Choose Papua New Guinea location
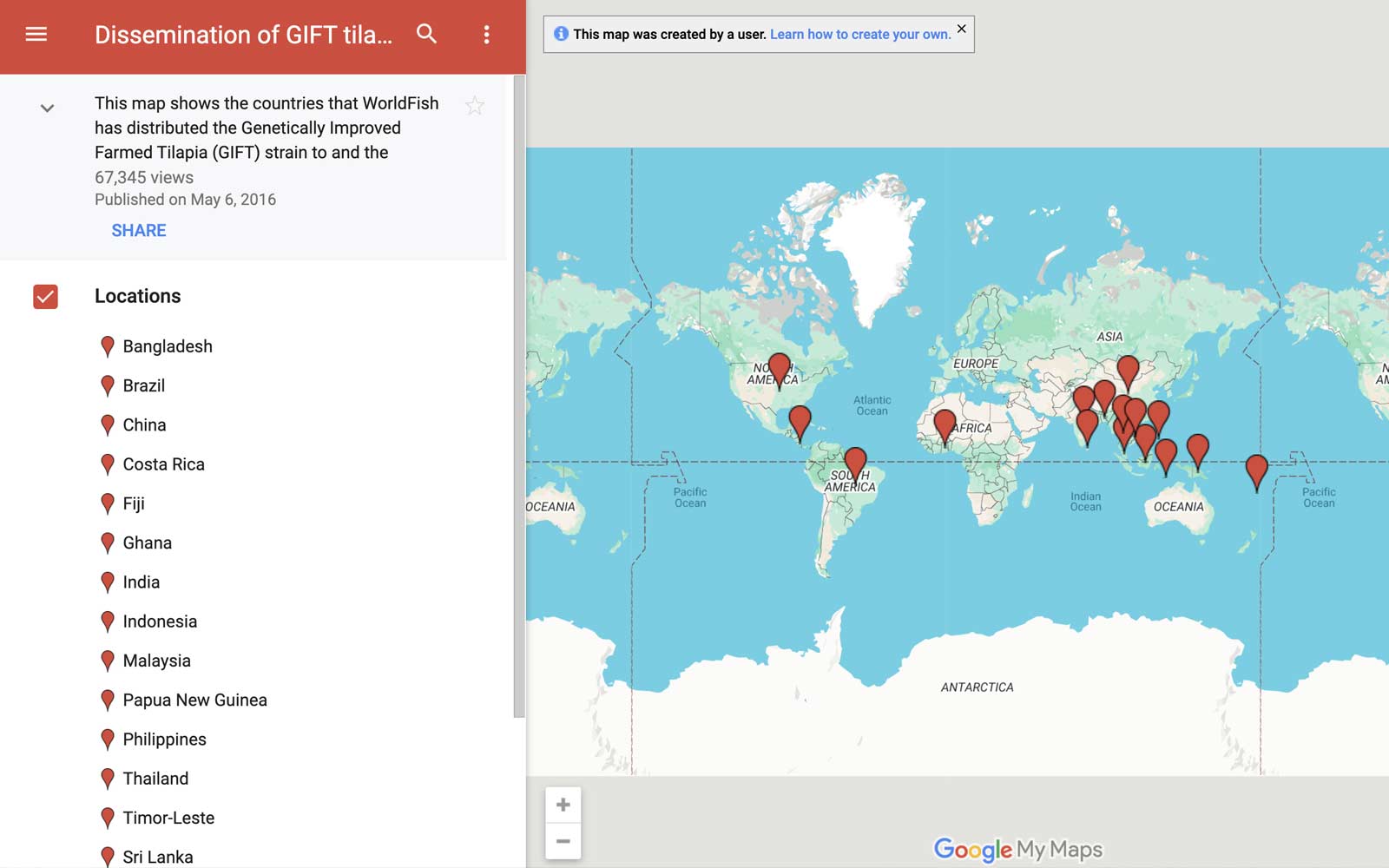This screenshot has width=1389, height=868. 194,700
